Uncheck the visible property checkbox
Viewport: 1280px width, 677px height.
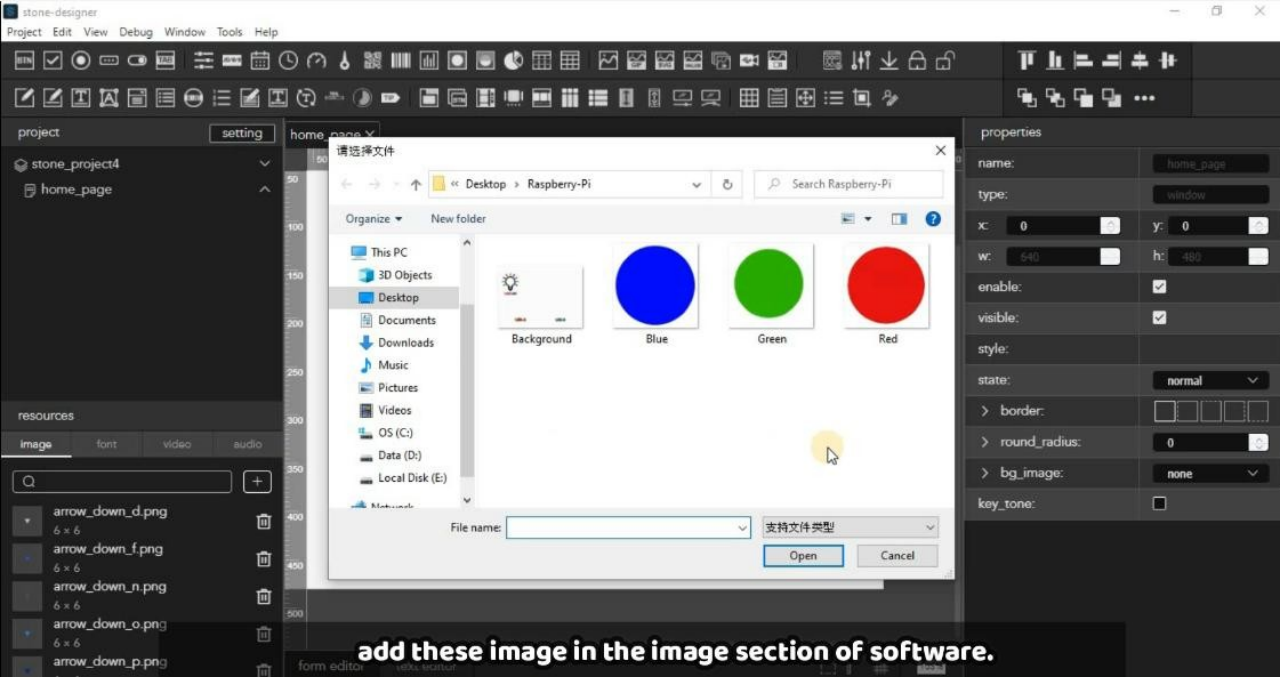[1159, 318]
